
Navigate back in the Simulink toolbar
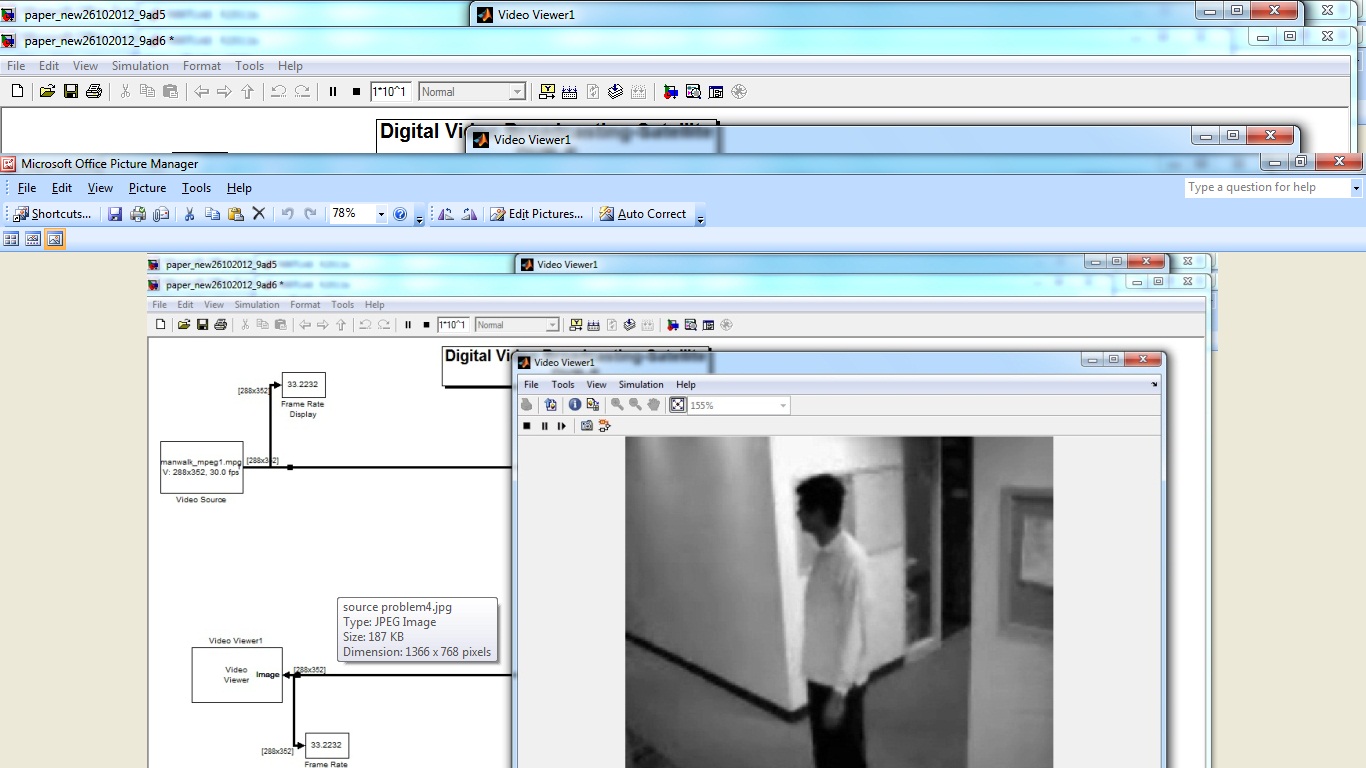(x=201, y=92)
